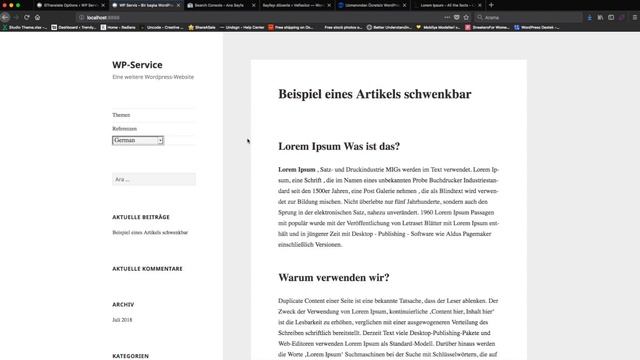Open the SneakersFor Women bookmark
This screenshot has width=640, height=360.
click(x=487, y=27)
